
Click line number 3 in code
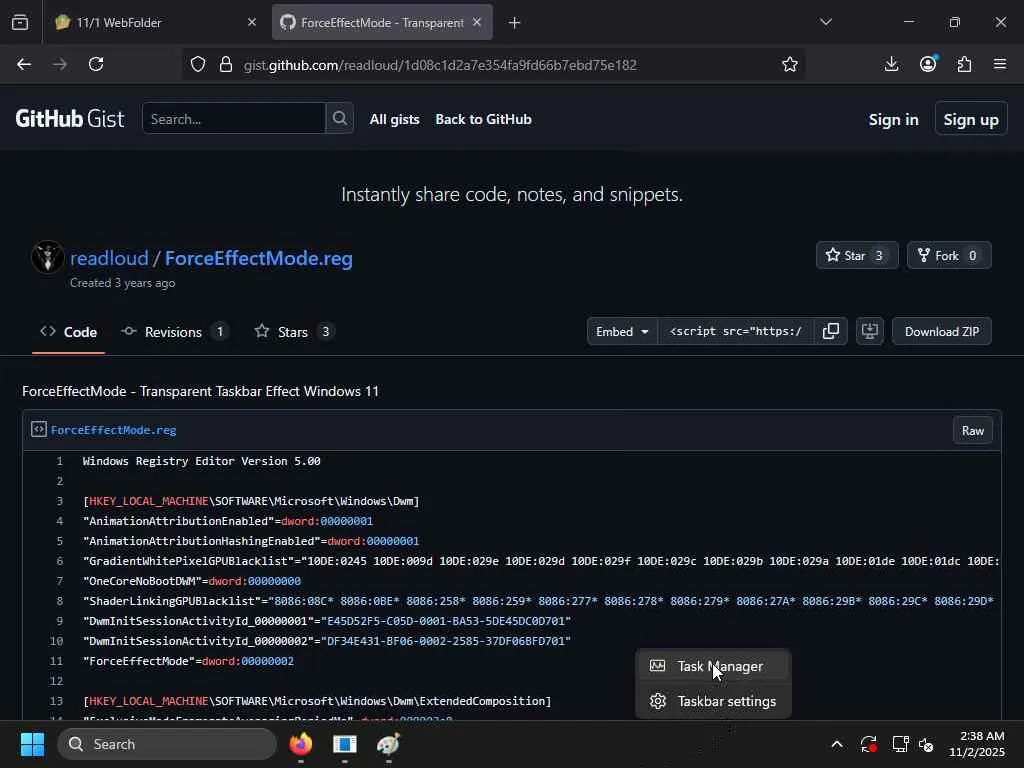tap(59, 501)
